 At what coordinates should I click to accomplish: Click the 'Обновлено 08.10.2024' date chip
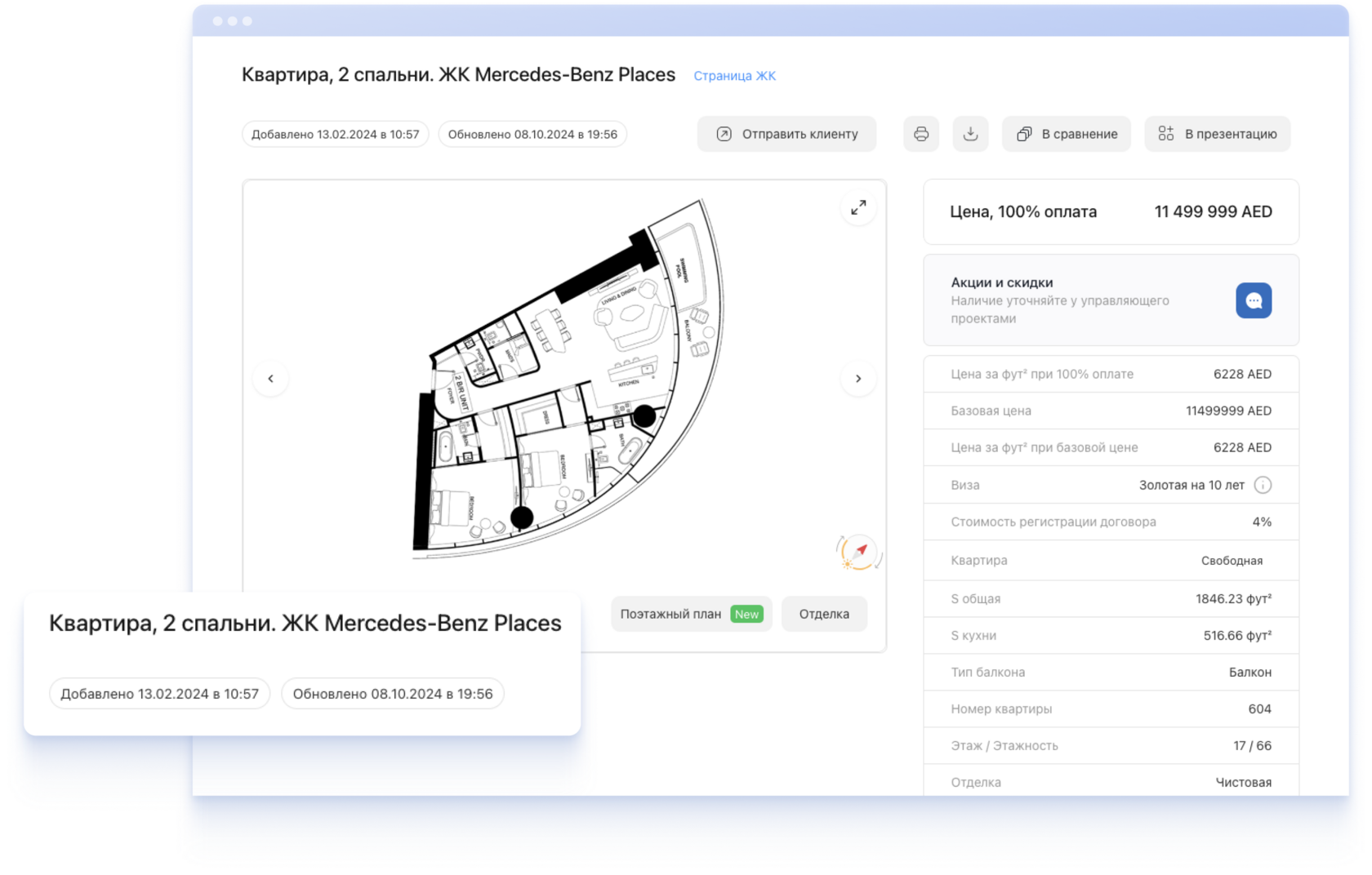(x=532, y=135)
